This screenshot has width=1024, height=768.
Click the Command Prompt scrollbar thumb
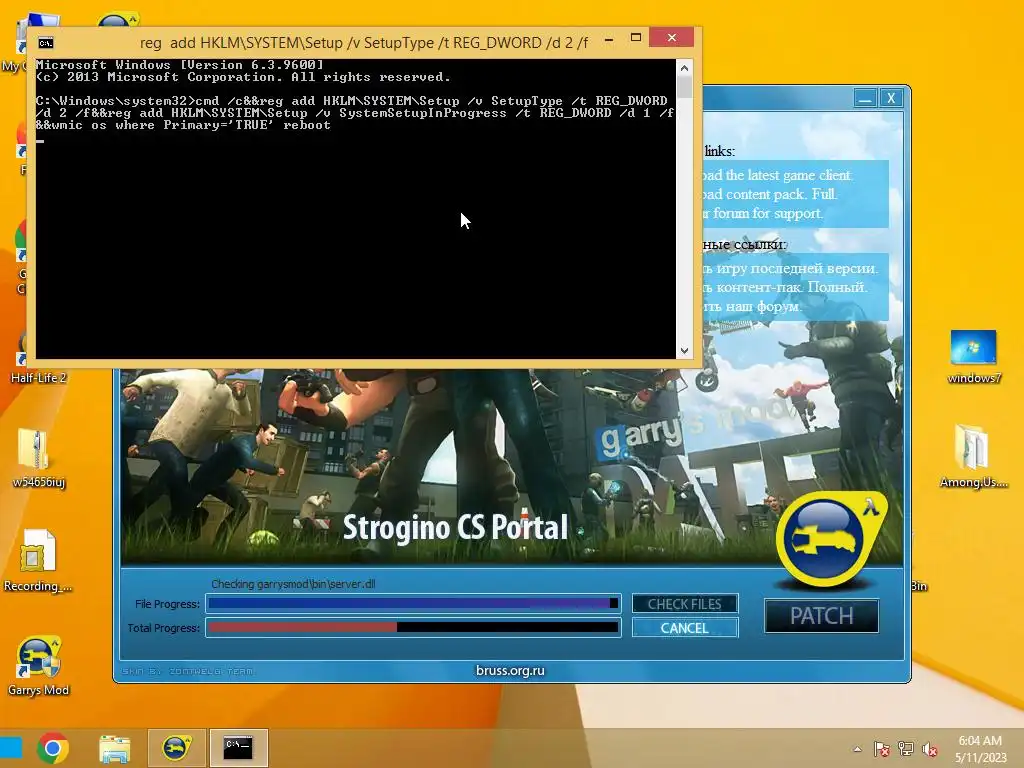[684, 87]
